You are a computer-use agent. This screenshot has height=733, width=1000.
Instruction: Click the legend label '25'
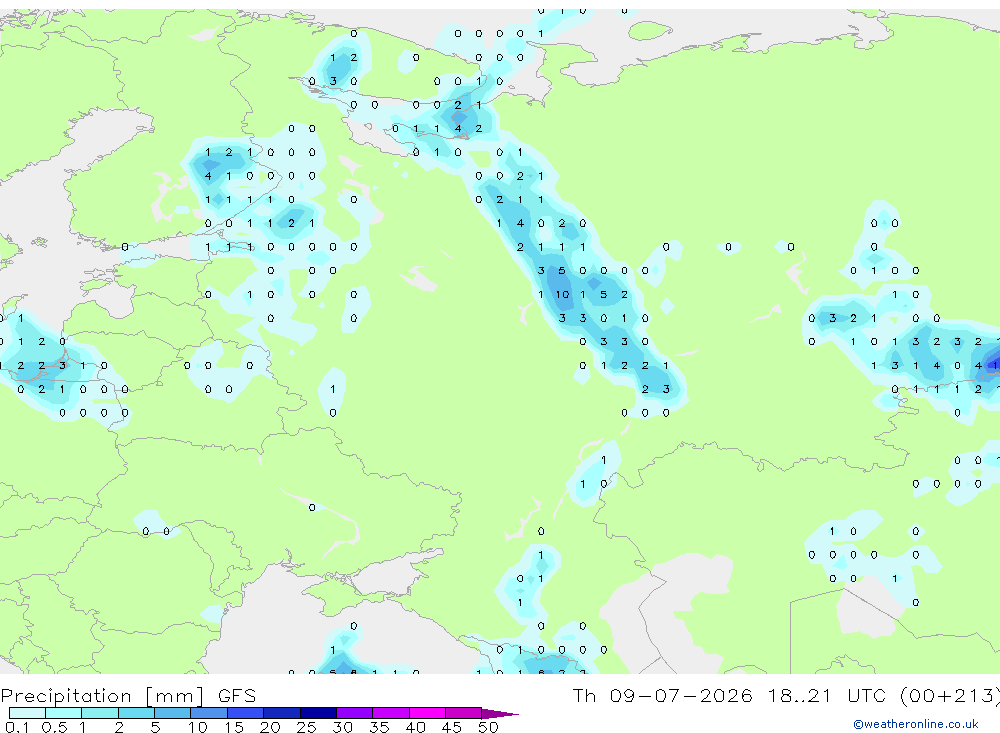307,727
